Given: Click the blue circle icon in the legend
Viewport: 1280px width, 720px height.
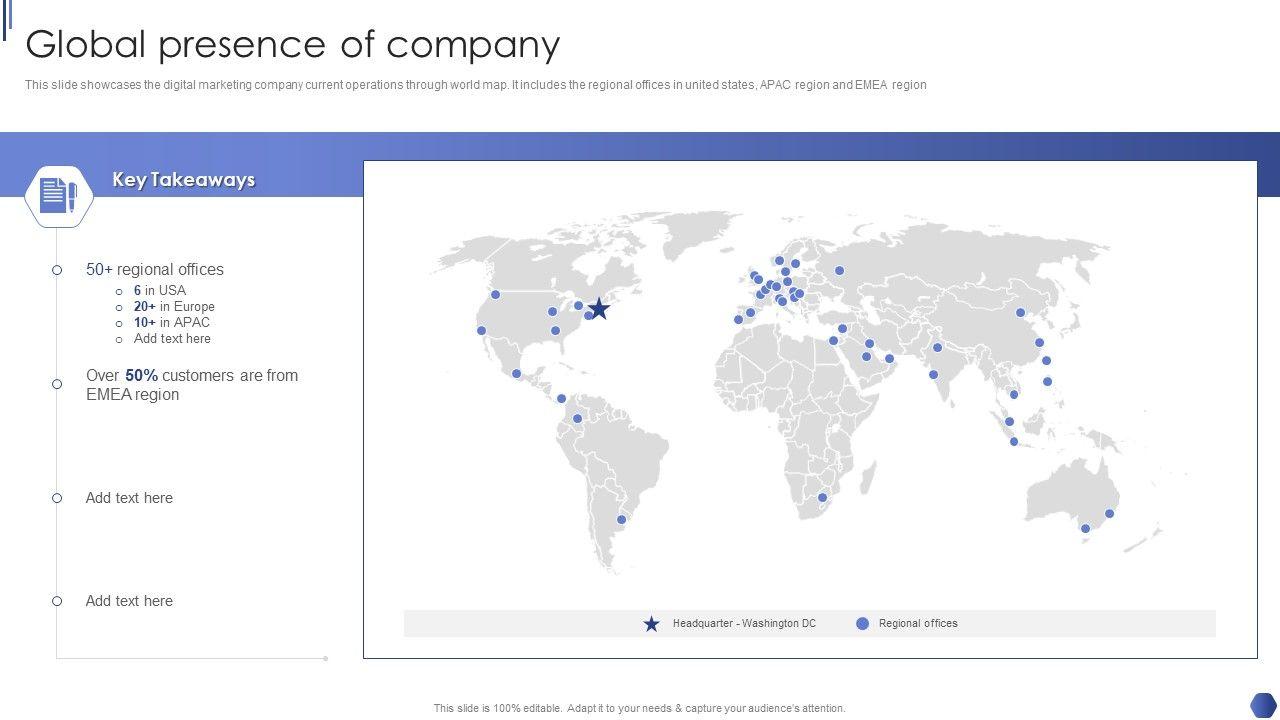Looking at the screenshot, I should [x=862, y=624].
